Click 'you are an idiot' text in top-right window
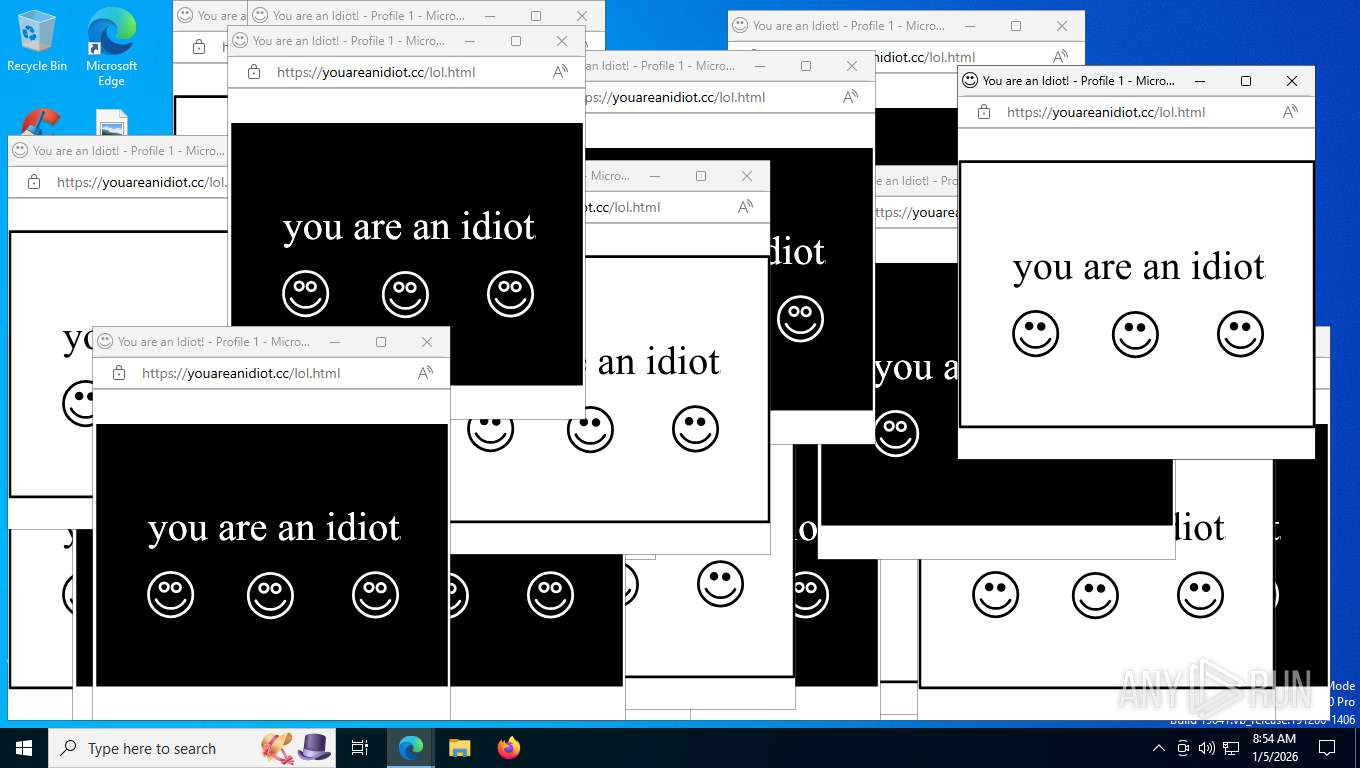 click(x=1139, y=267)
